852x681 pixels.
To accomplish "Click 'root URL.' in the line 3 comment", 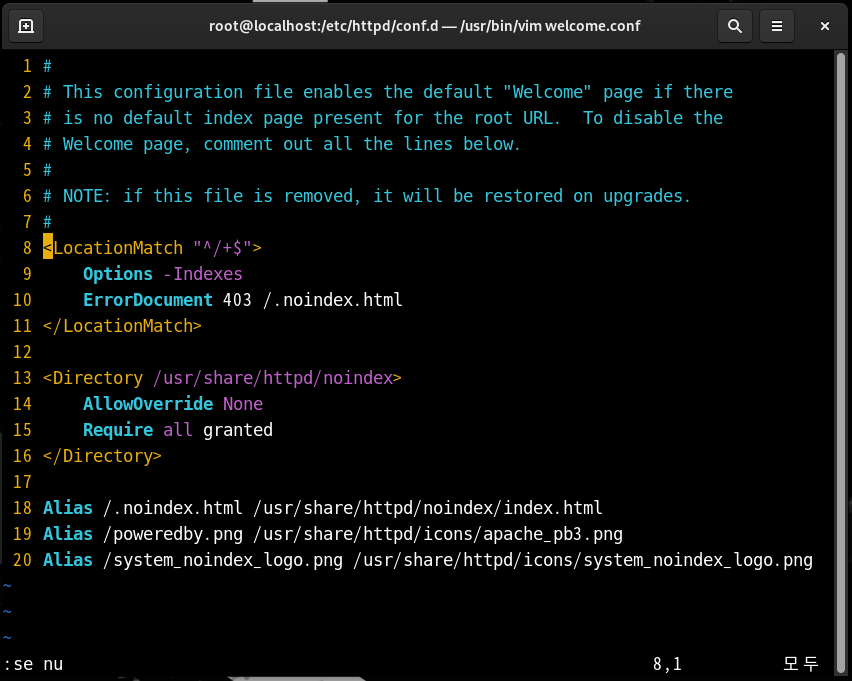I will pyautogui.click(x=517, y=118).
